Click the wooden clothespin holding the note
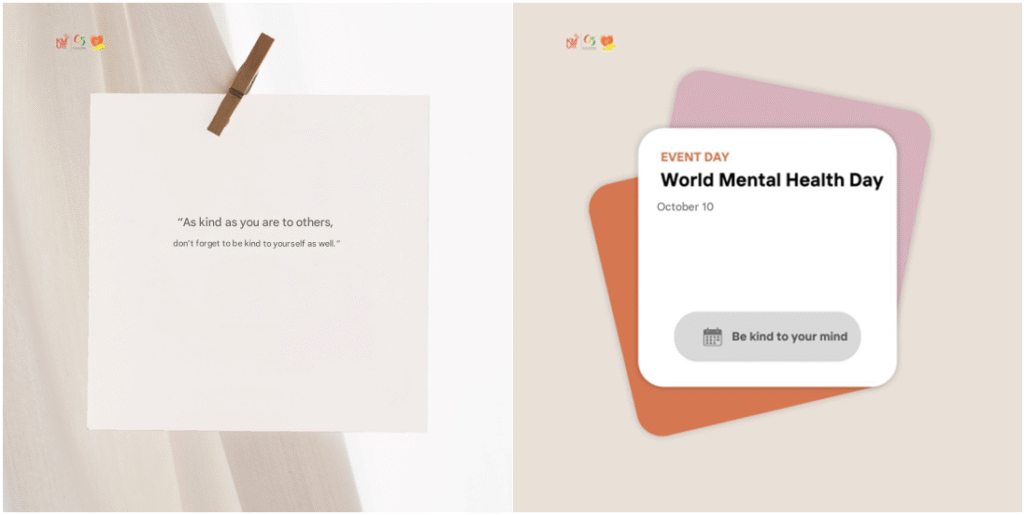Viewport: 1024px width, 515px height. (x=241, y=84)
